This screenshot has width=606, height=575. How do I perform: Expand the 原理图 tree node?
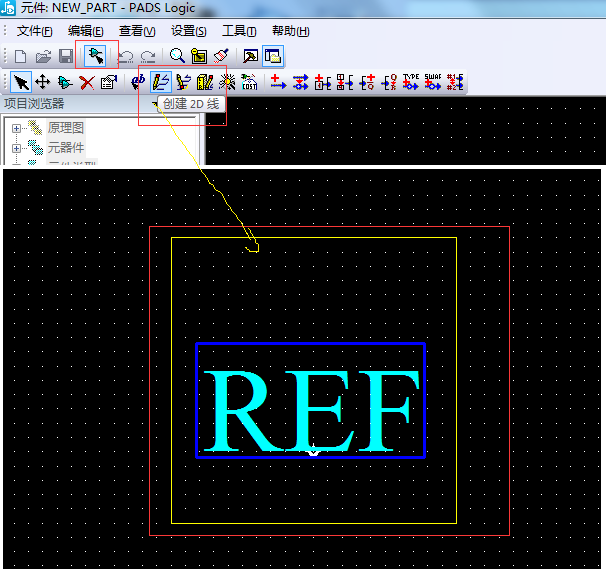tap(16, 128)
